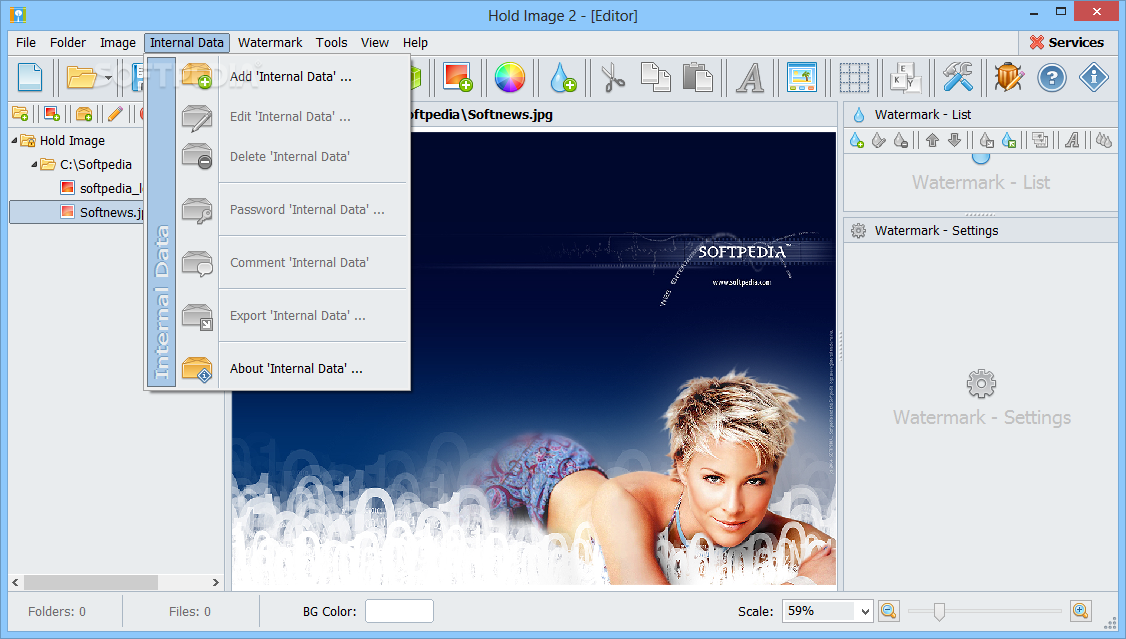Image resolution: width=1126 pixels, height=639 pixels.
Task: Click the zoom in magnifier icon
Action: coord(1081,611)
